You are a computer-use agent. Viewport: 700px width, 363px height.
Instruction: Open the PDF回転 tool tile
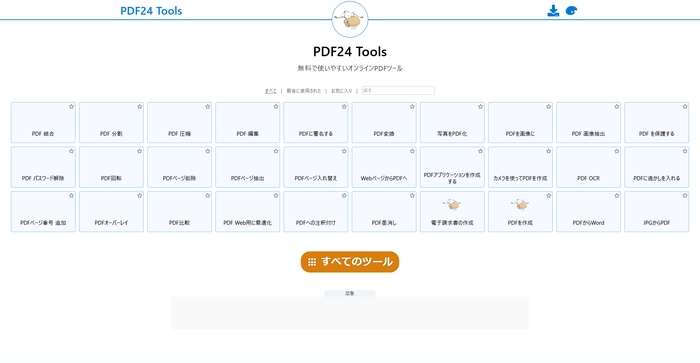(112, 167)
